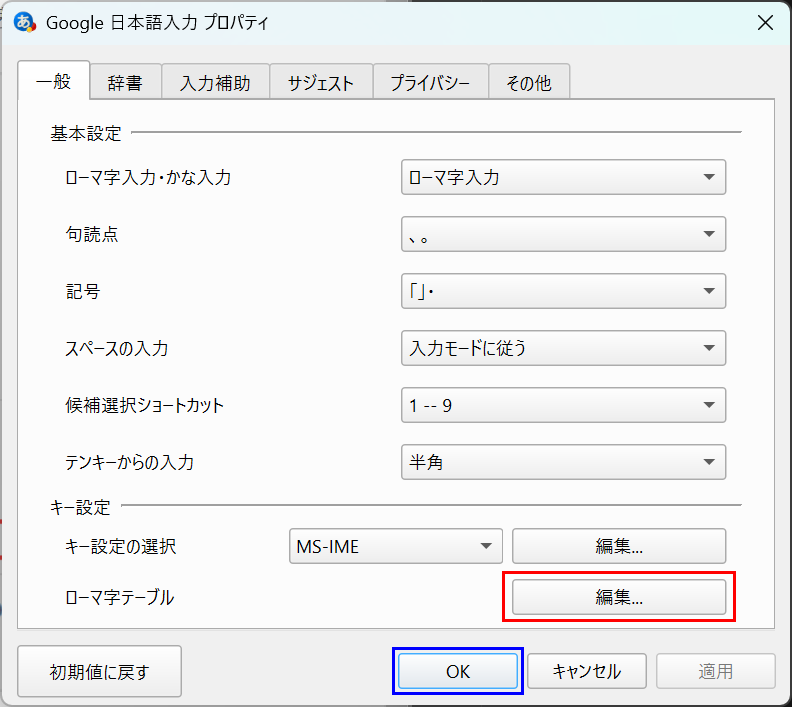Go to the サジェスト tab

point(320,83)
